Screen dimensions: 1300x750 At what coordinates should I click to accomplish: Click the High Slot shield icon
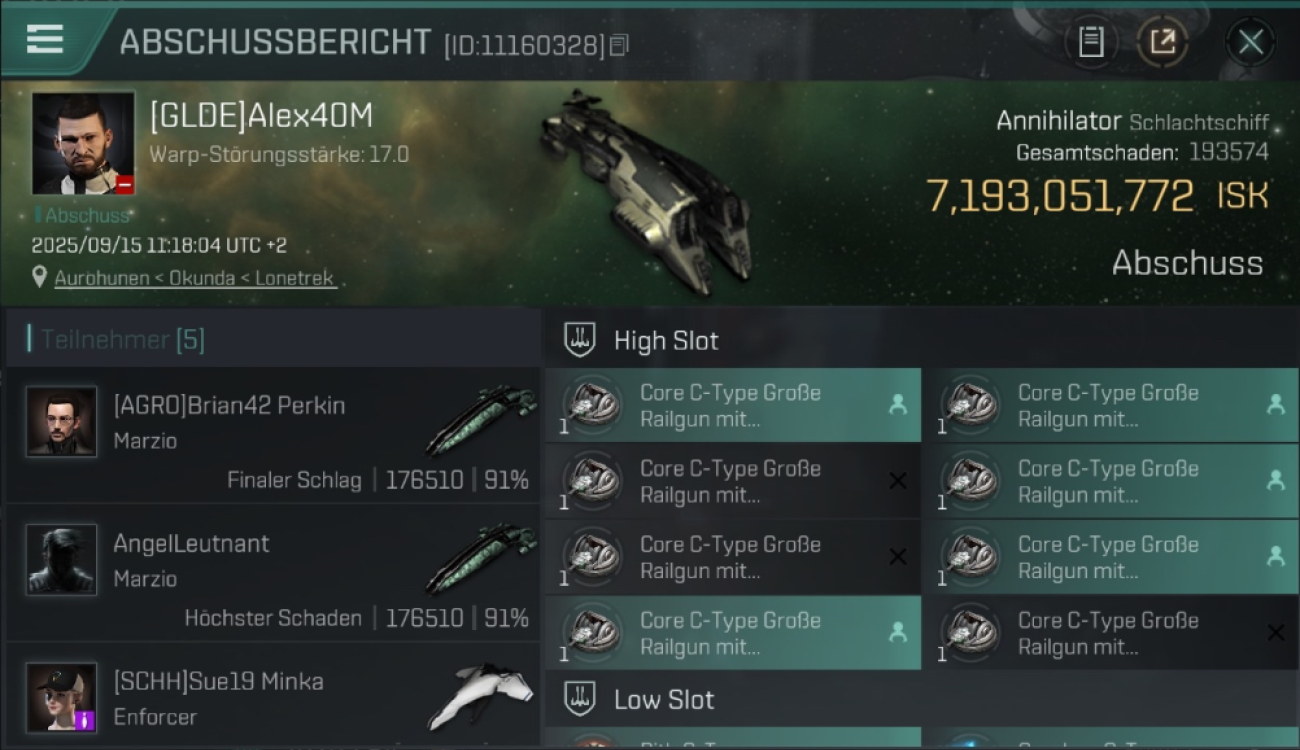point(581,340)
